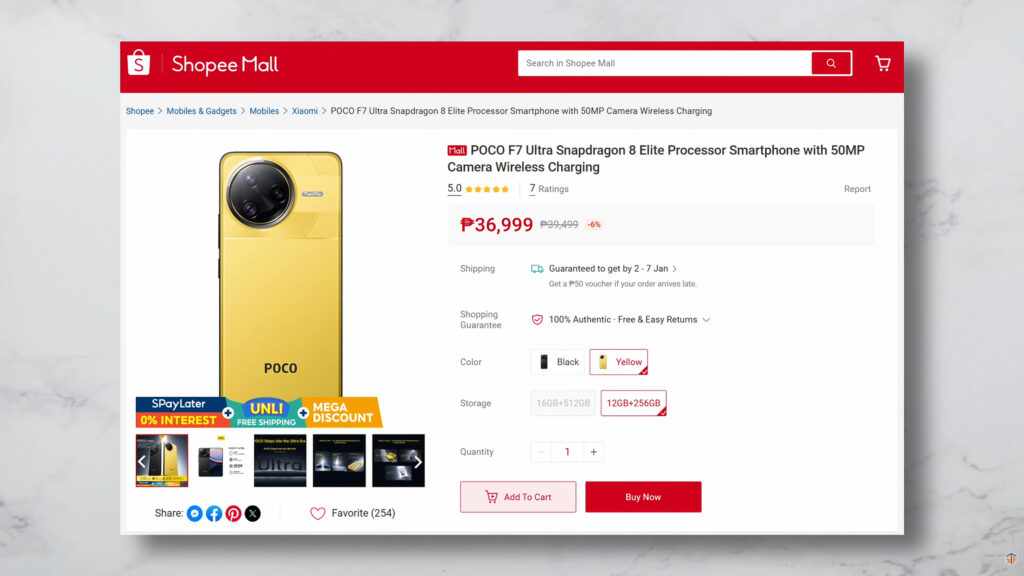This screenshot has width=1024, height=576.
Task: Focus the Search in Shopee Mall field
Action: [x=665, y=63]
